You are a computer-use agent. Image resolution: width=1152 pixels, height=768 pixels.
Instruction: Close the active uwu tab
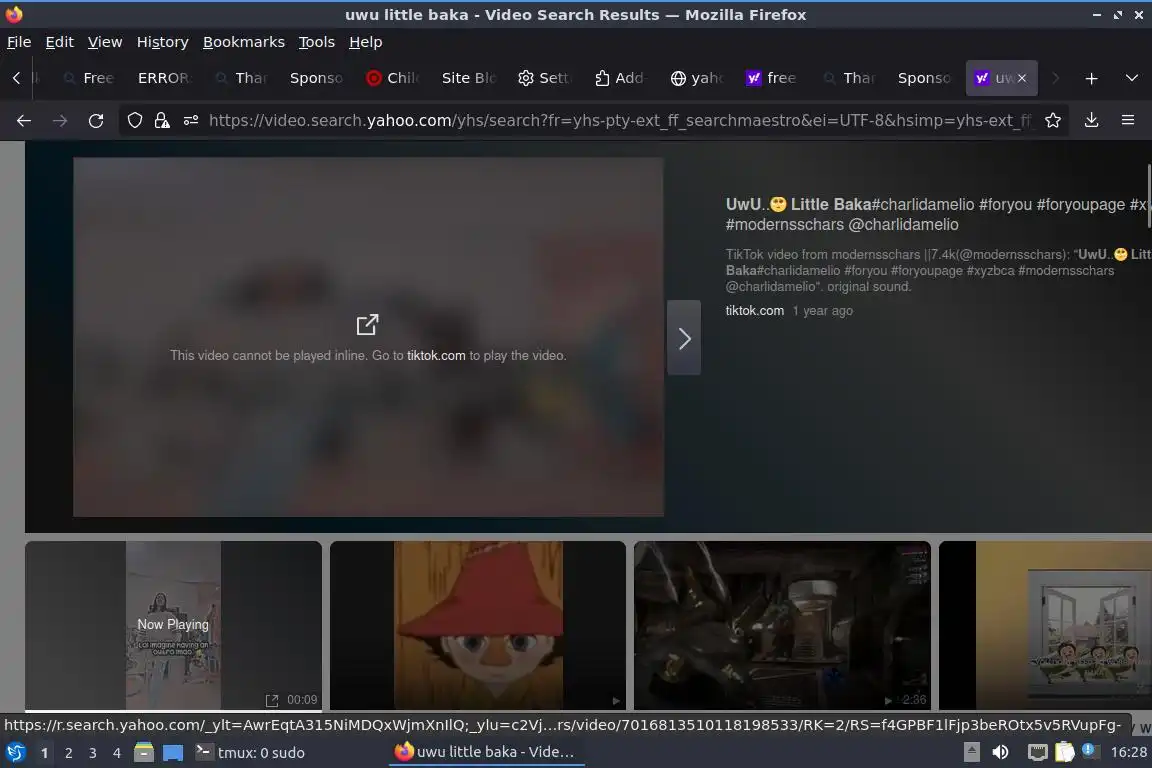tap(1021, 78)
